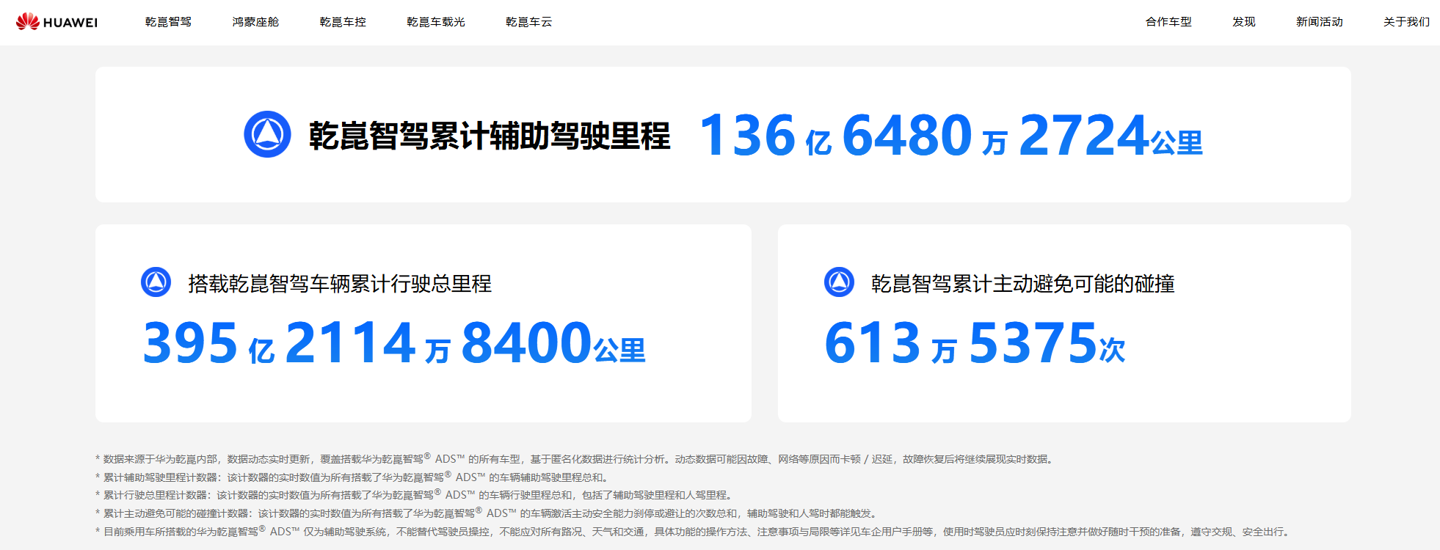Click the footnote about 累计主动避免可能的碰撞计数器
The width and height of the screenshot is (1440, 550).
(x=486, y=513)
